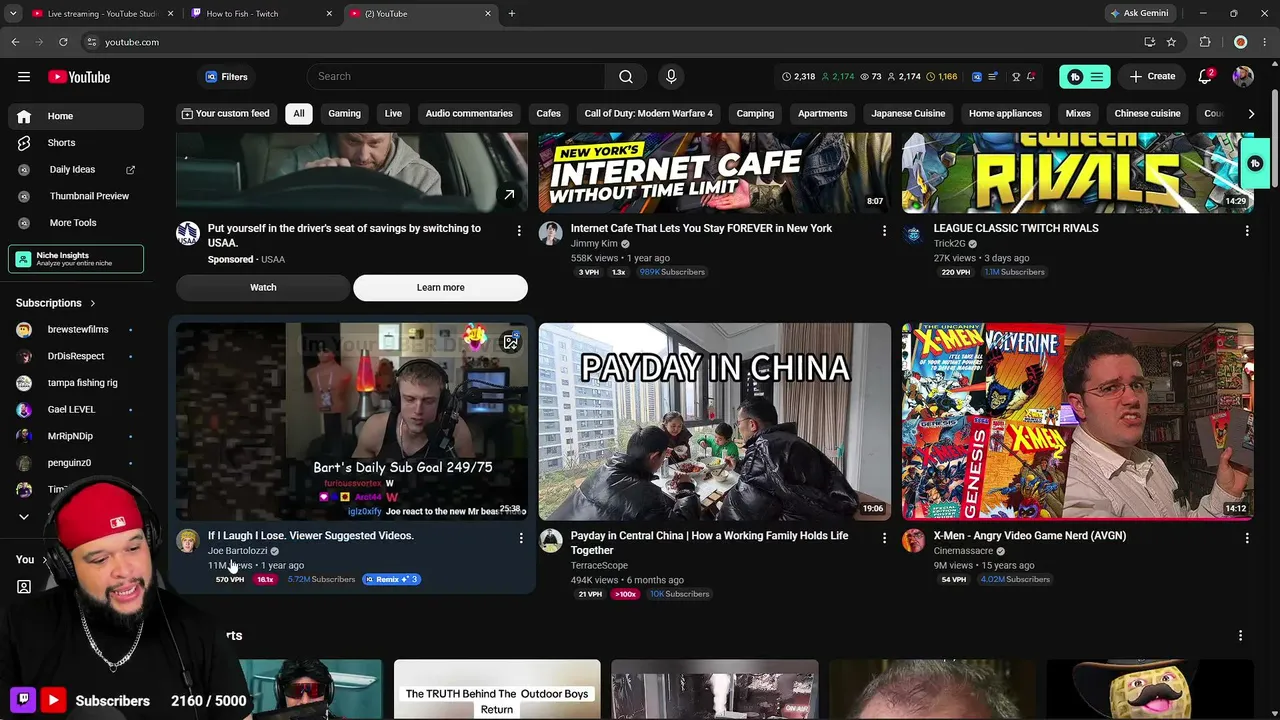1280x720 pixels.
Task: Select the Audio commentaries chip
Action: pyautogui.click(x=469, y=114)
